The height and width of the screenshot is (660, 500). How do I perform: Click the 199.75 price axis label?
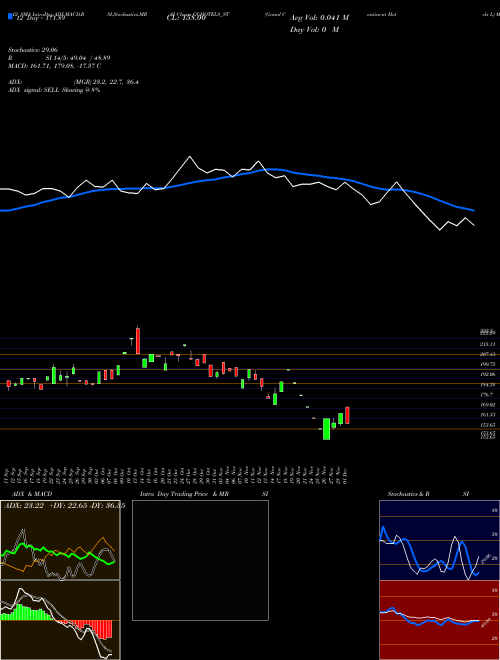487,364
